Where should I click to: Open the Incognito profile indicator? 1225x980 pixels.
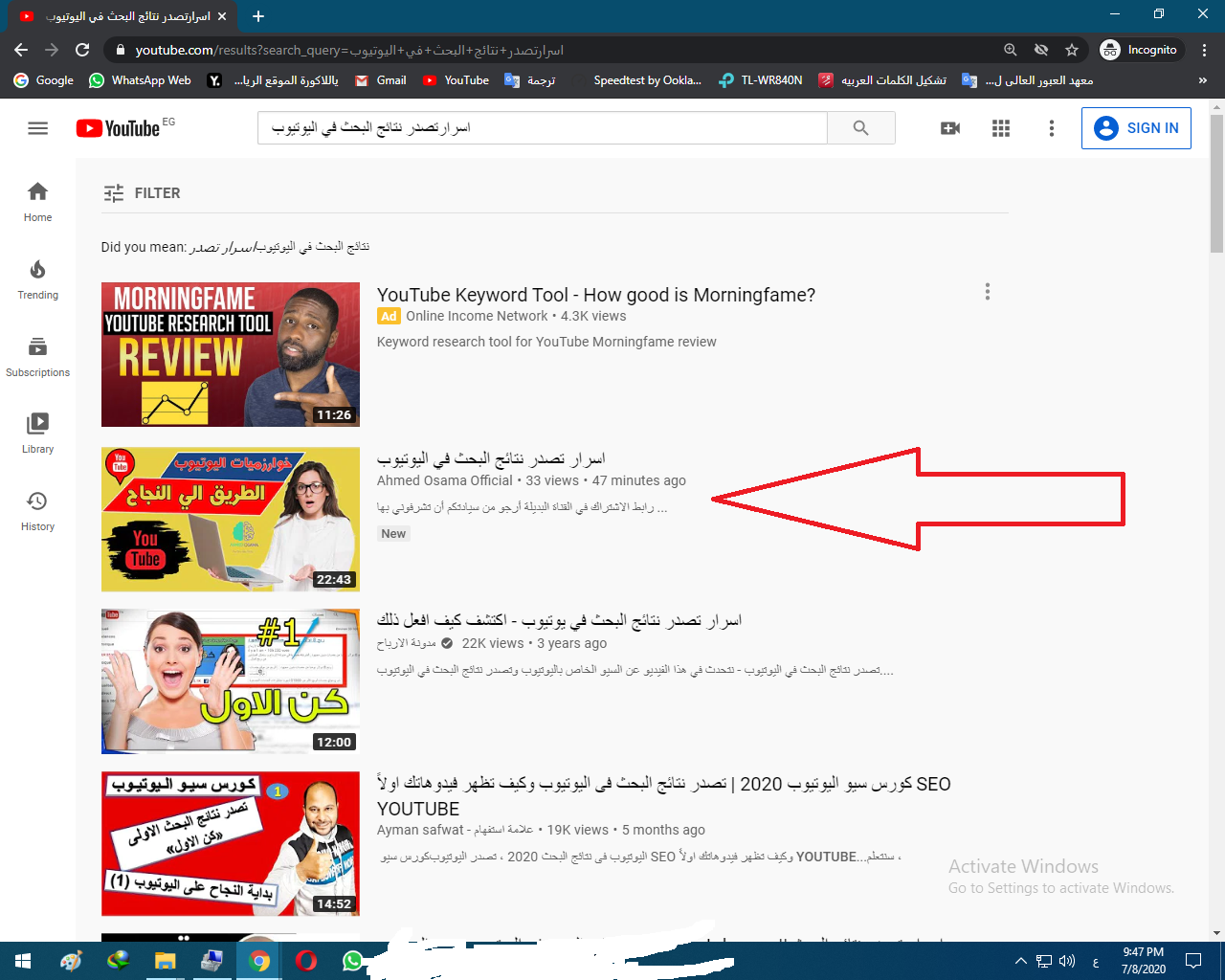[1140, 50]
